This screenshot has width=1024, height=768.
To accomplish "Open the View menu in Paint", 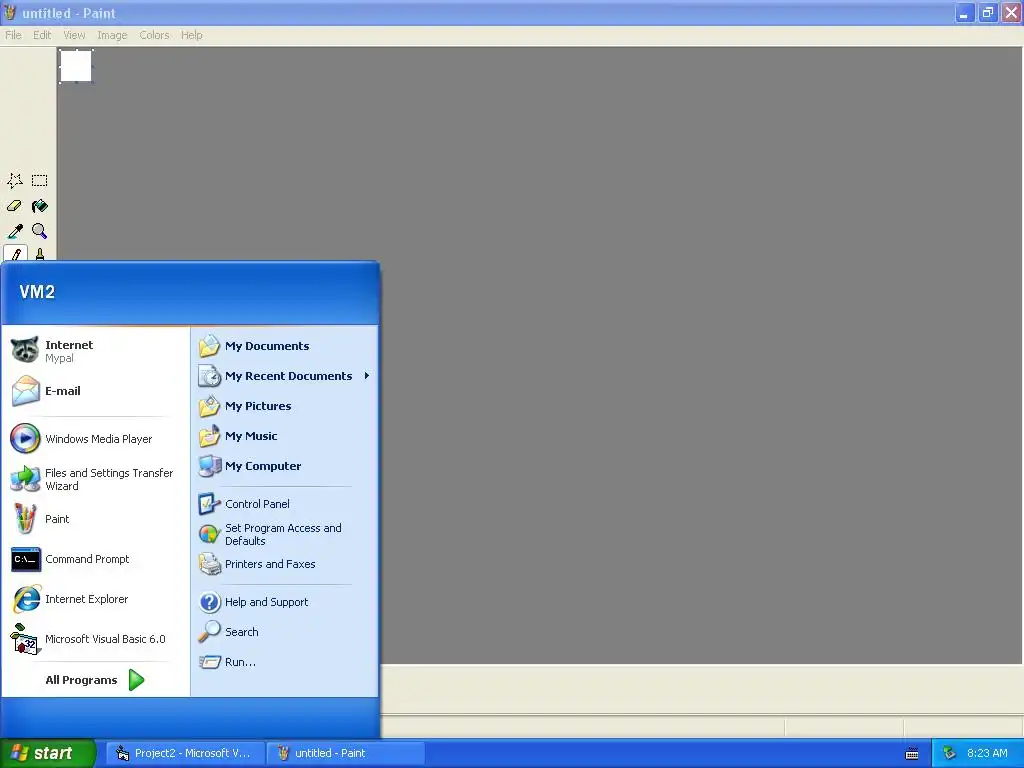I will point(74,35).
